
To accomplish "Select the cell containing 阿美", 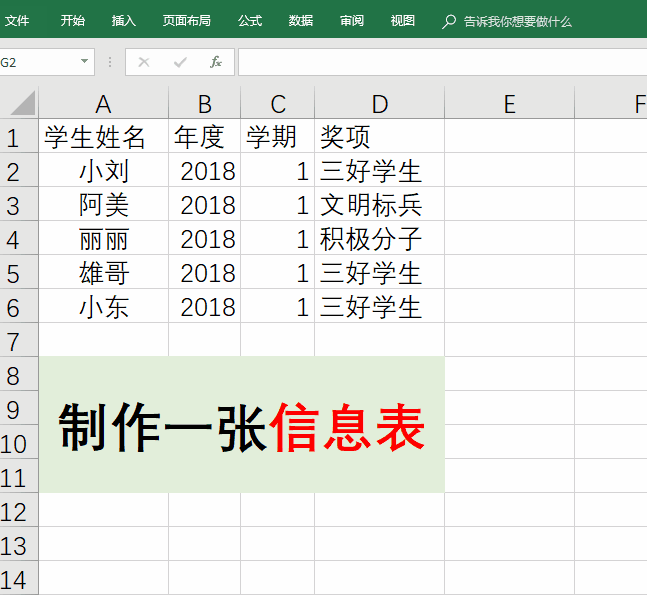I will (104, 204).
